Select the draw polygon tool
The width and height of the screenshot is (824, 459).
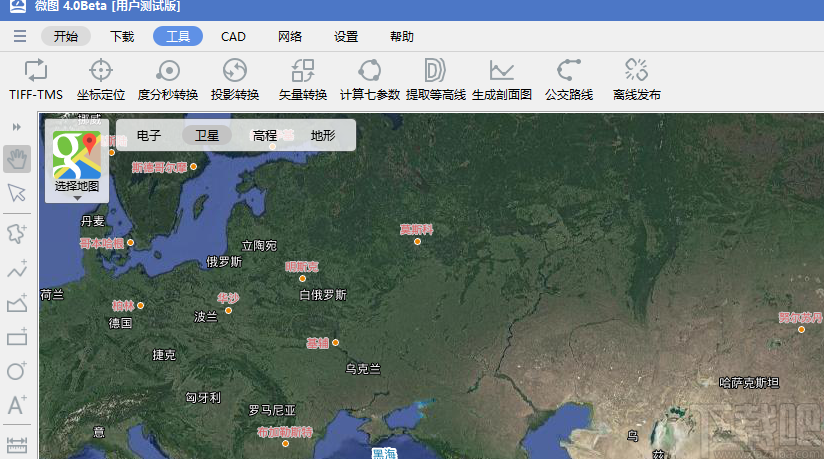point(17,303)
